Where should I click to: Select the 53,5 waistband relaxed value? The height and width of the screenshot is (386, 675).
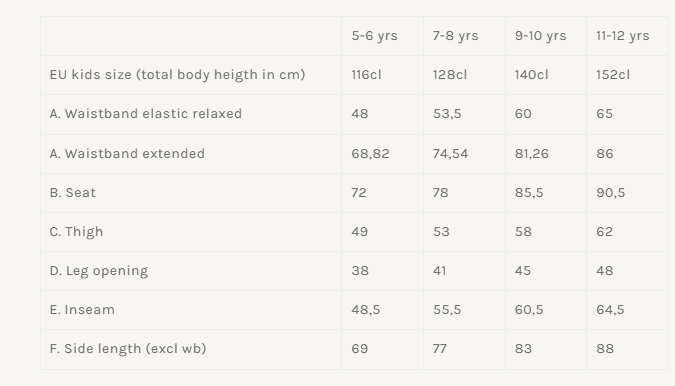pos(447,114)
